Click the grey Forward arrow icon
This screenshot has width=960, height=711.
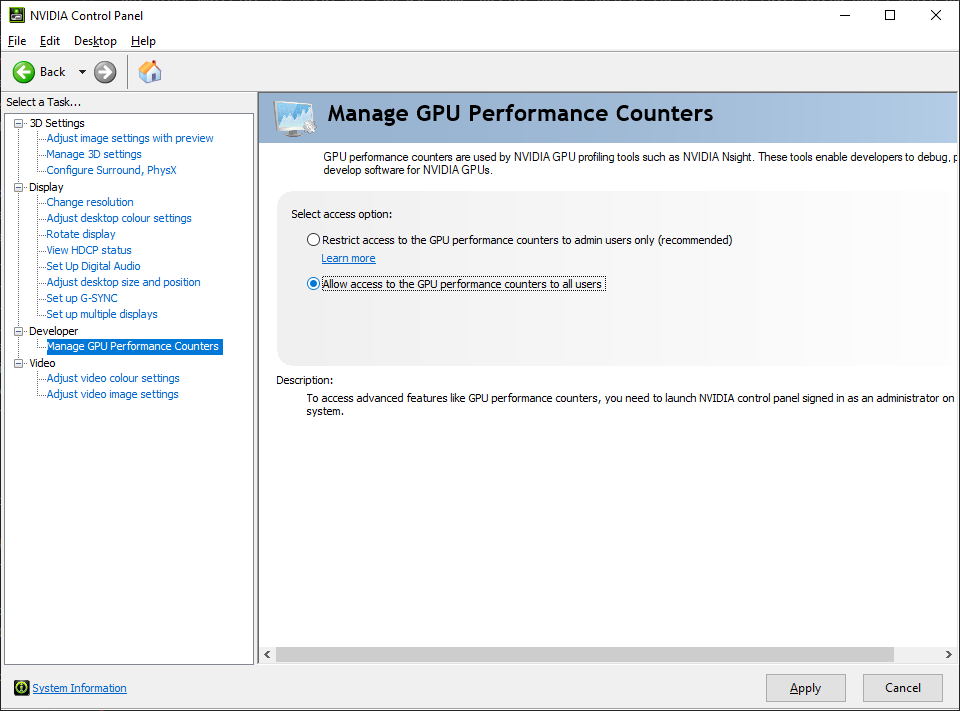[105, 72]
